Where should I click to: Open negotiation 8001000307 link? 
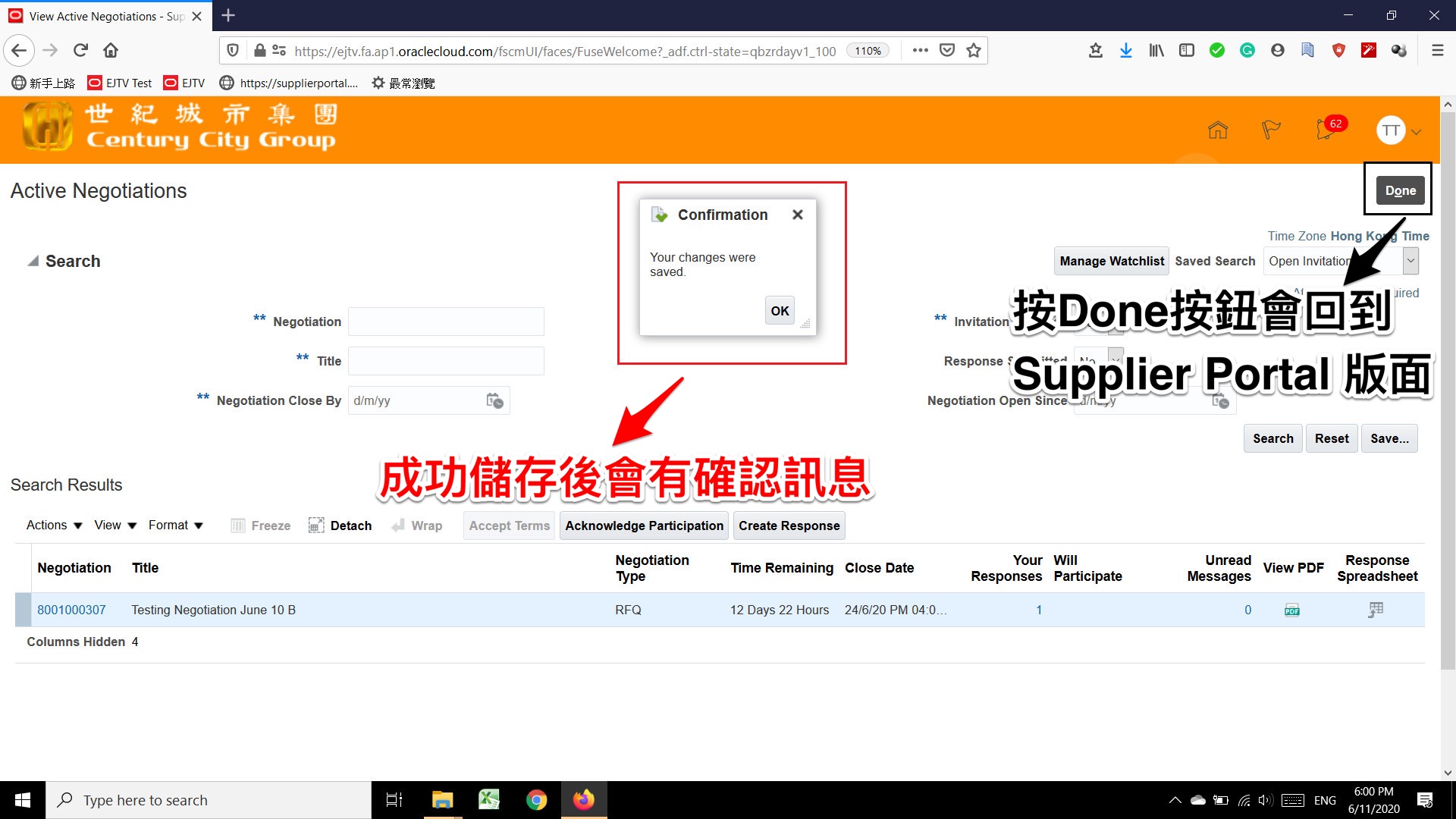pyautogui.click(x=71, y=610)
